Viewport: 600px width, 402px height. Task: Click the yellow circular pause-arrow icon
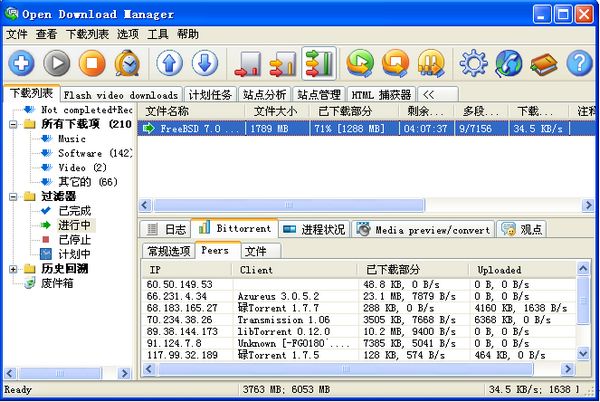431,63
